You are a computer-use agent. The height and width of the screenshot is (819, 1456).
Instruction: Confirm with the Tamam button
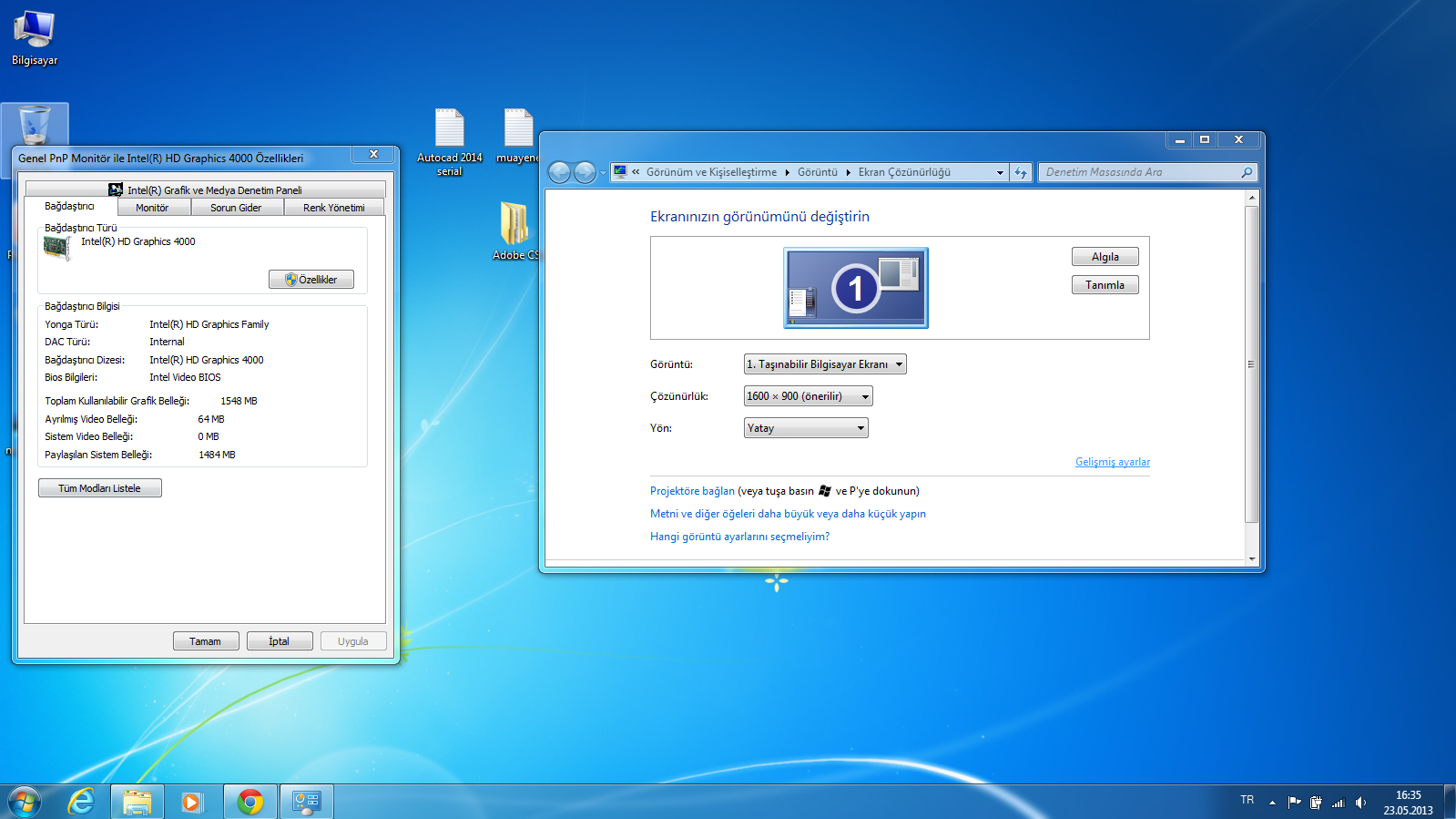pyautogui.click(x=206, y=641)
